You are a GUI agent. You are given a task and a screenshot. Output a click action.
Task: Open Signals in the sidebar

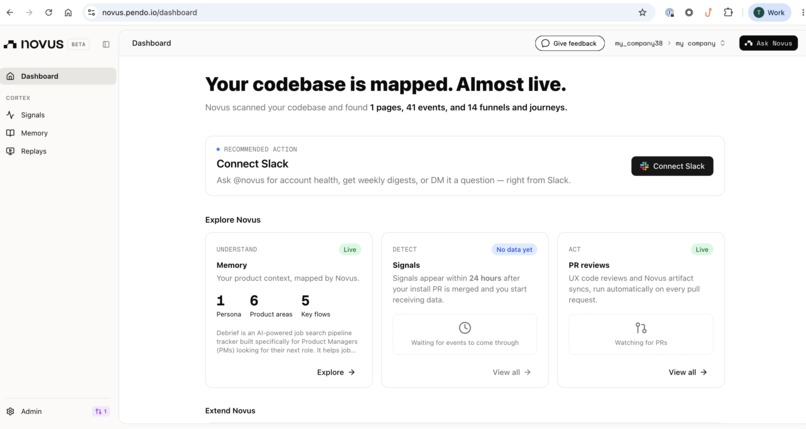point(58,115)
